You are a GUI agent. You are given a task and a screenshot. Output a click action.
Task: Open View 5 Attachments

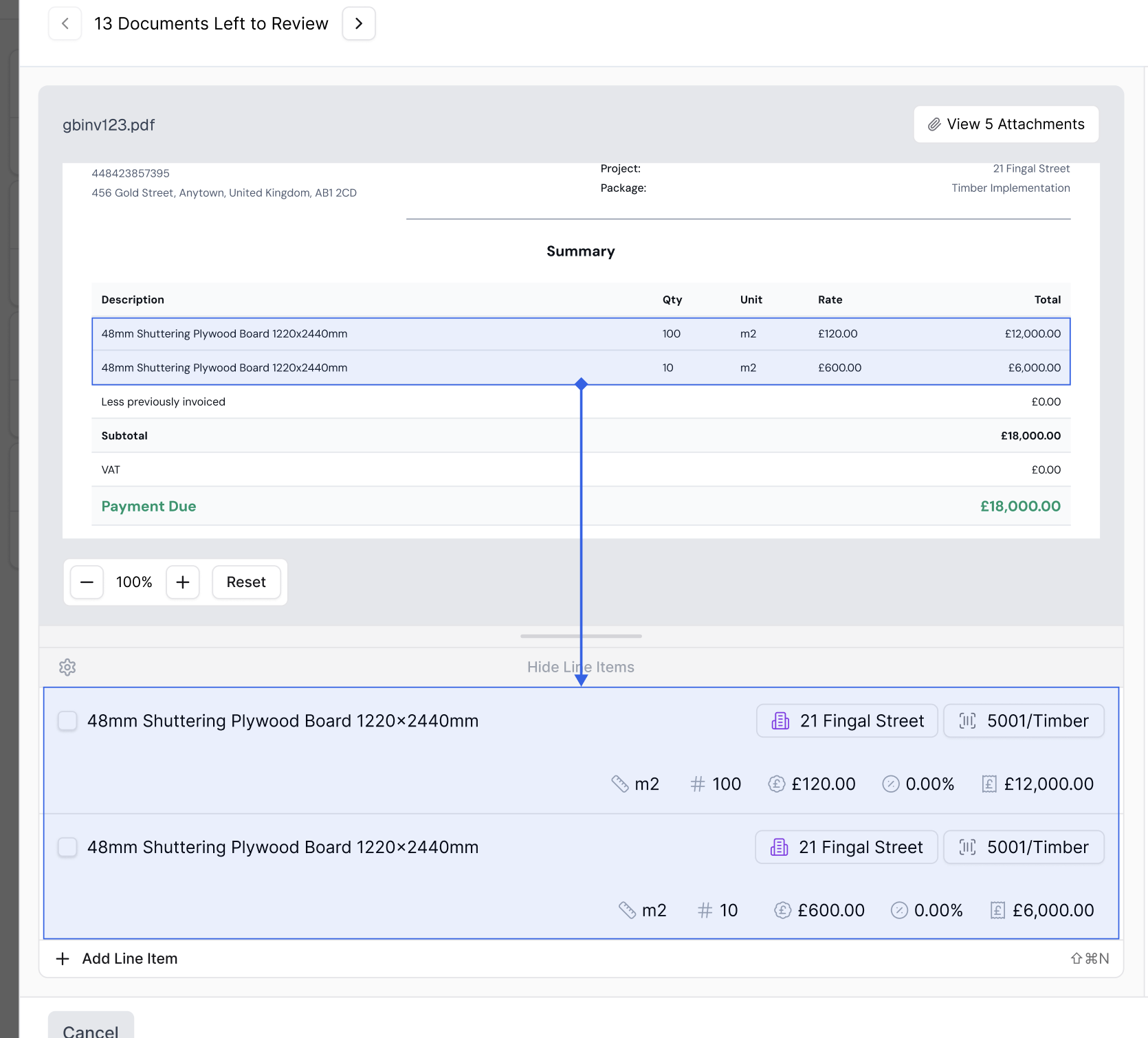[1006, 124]
